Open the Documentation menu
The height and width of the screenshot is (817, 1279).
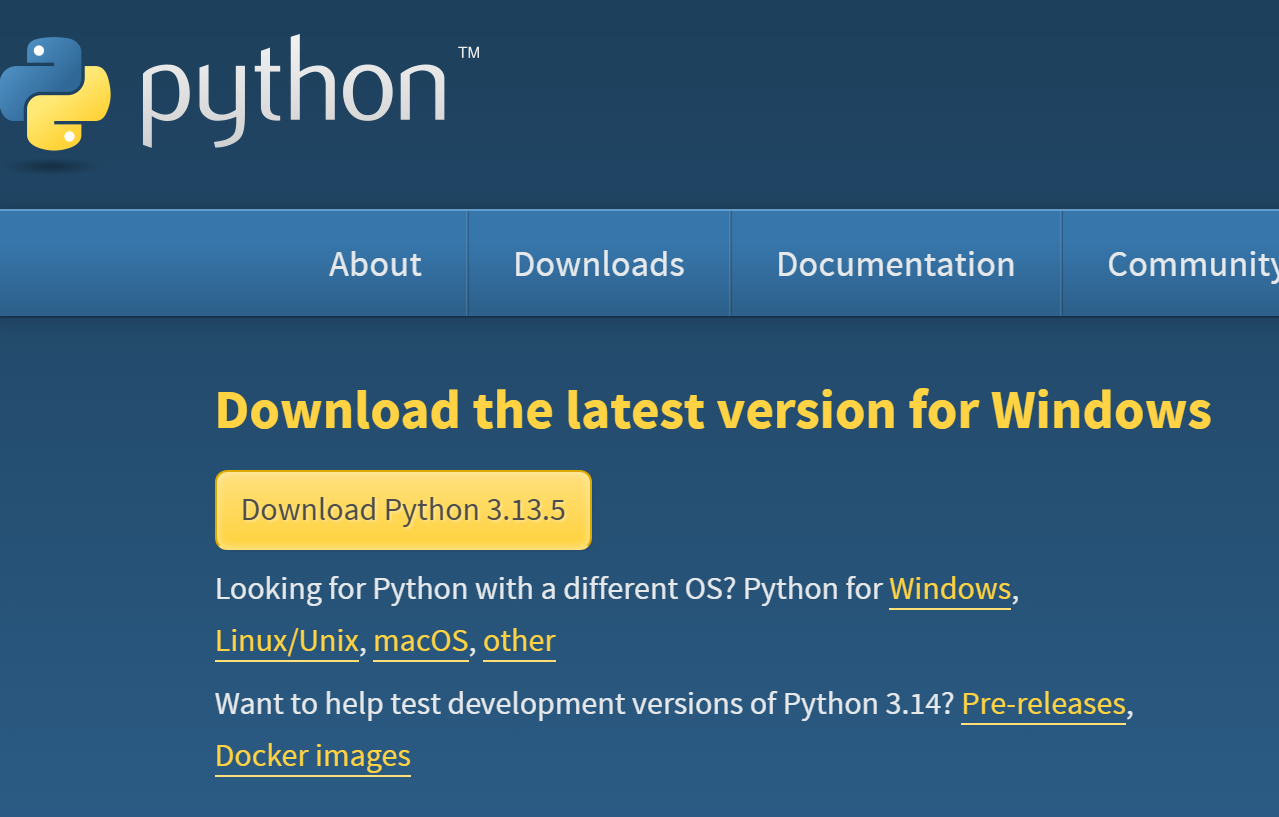896,264
